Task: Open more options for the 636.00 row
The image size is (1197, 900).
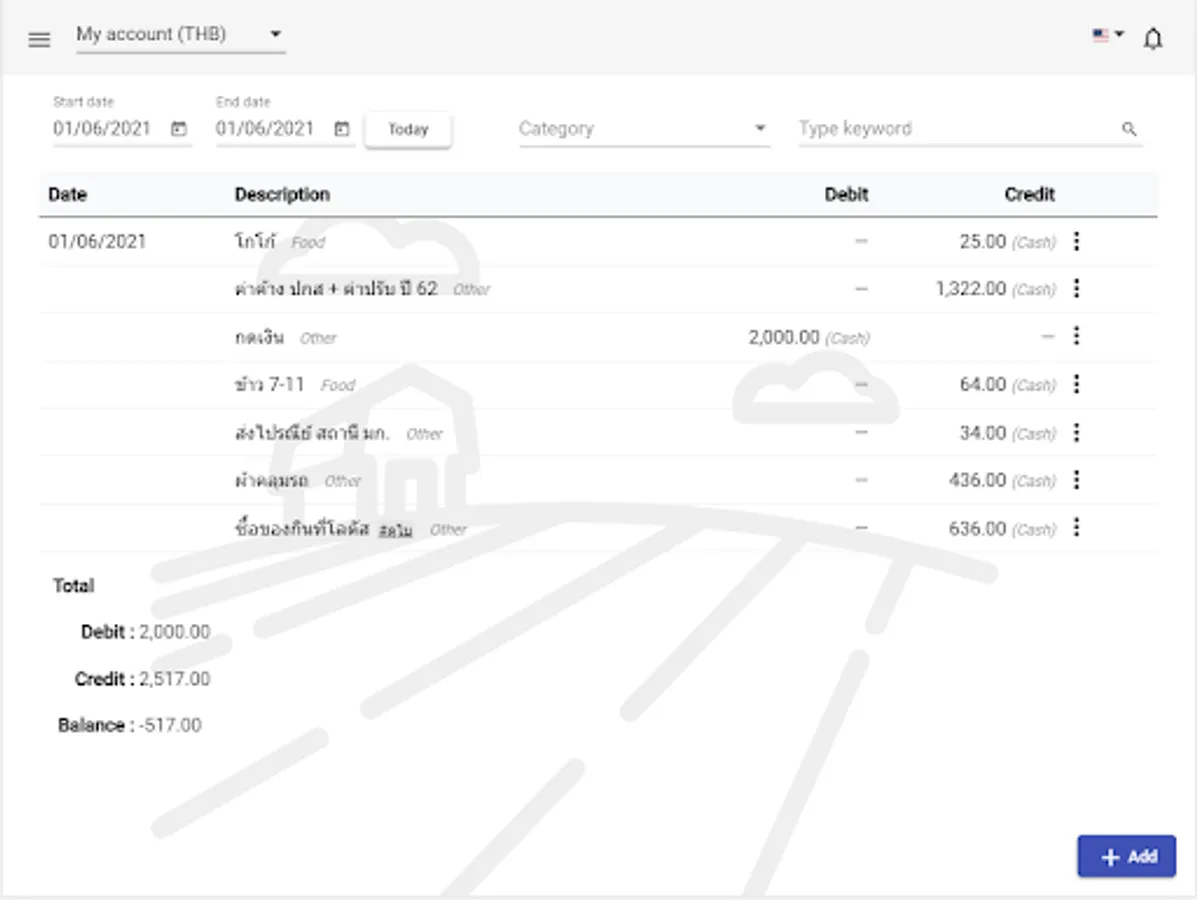Action: pos(1076,527)
